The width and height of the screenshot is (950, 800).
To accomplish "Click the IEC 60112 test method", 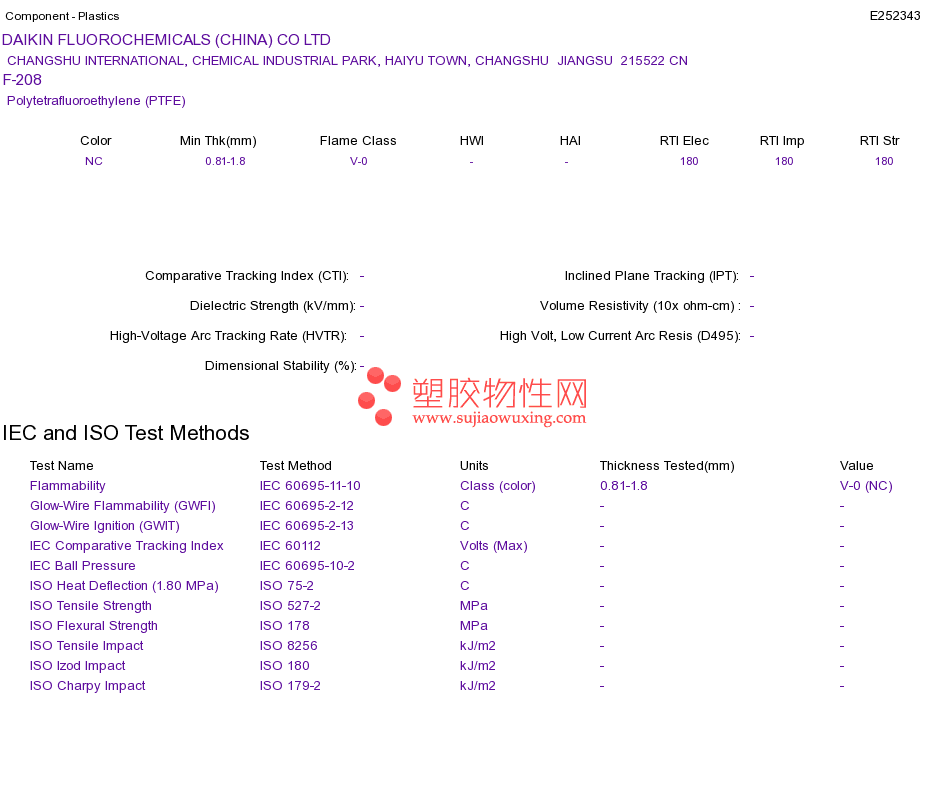I will [x=290, y=545].
